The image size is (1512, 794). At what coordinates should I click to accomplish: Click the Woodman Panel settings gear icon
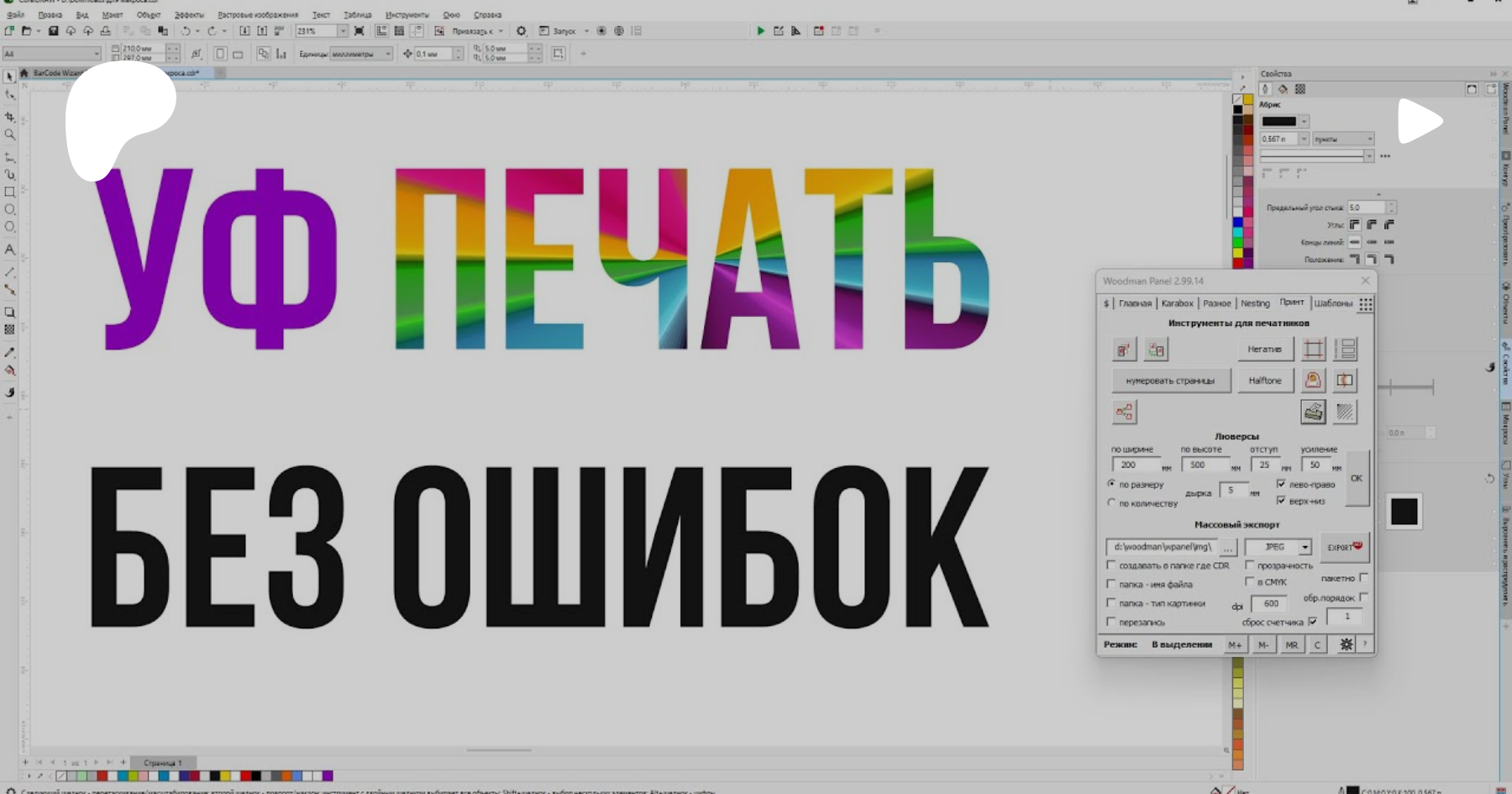[1346, 644]
